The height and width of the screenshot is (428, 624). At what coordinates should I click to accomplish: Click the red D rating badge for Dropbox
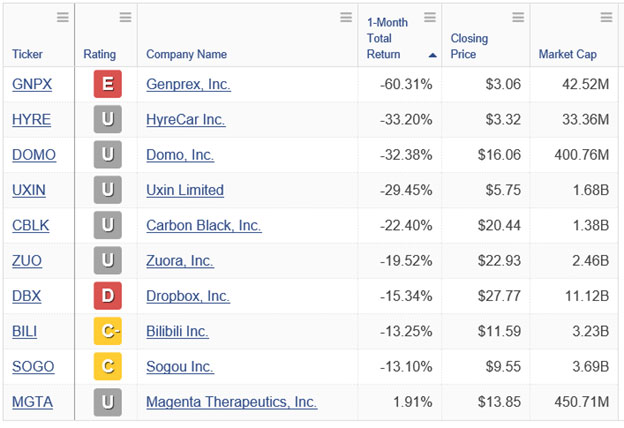tap(108, 296)
